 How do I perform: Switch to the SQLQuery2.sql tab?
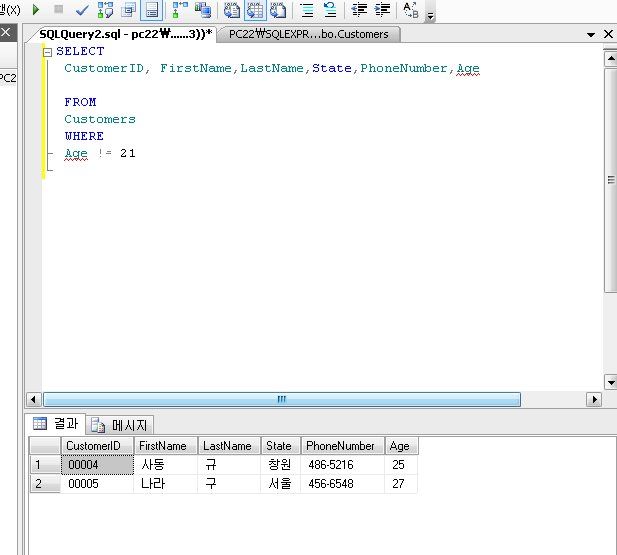pos(125,34)
